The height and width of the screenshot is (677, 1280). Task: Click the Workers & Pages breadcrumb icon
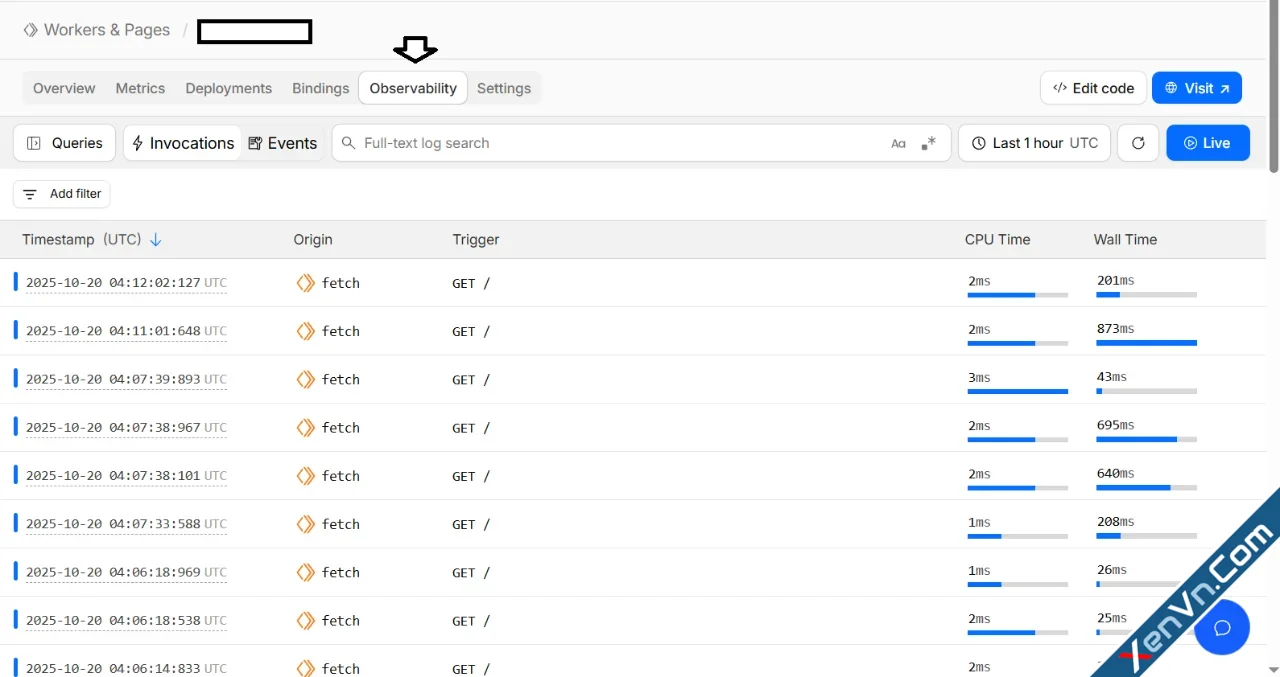[31, 30]
